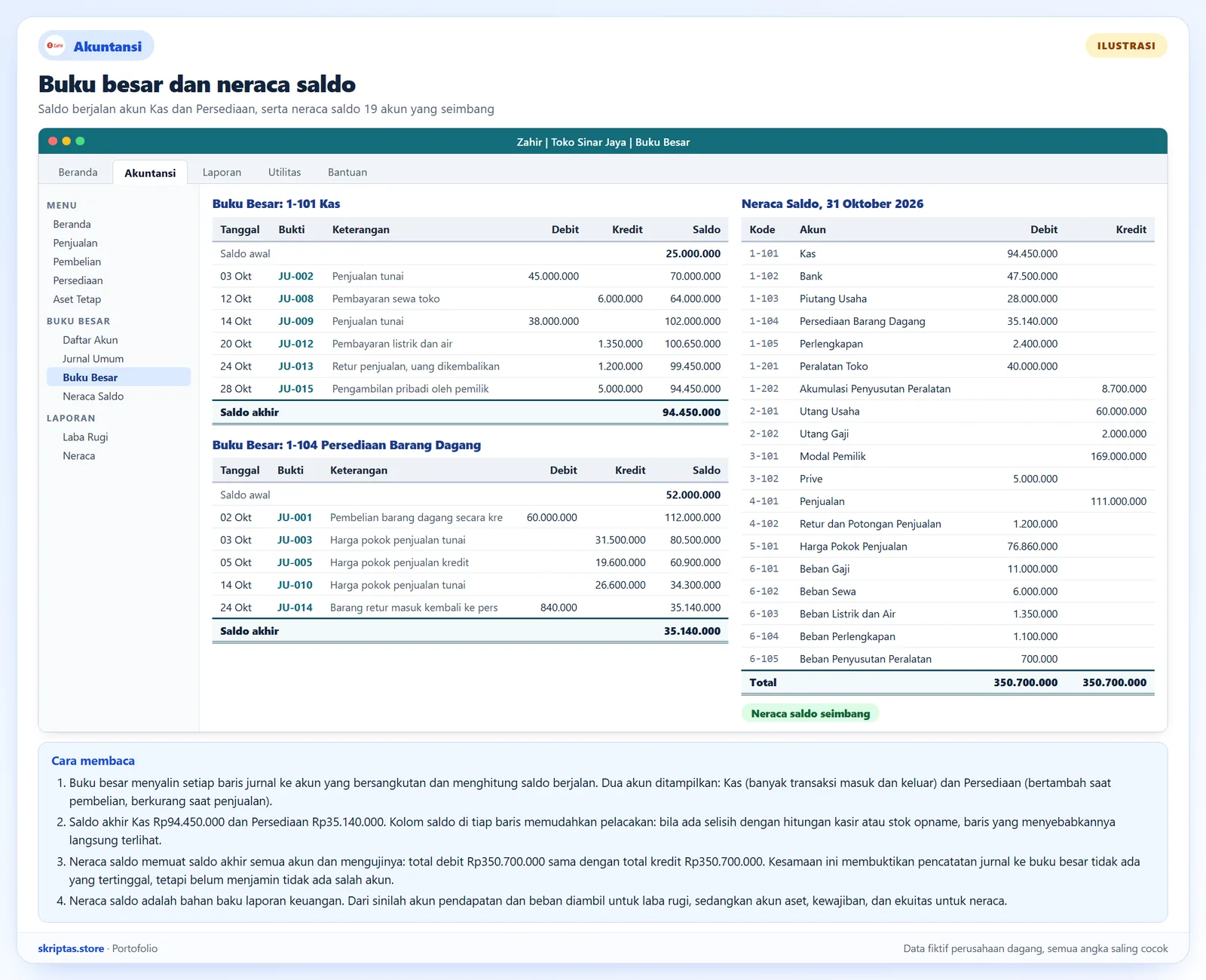Open voucher JU-002 in Kas ledger
The width and height of the screenshot is (1206, 980).
coord(295,276)
